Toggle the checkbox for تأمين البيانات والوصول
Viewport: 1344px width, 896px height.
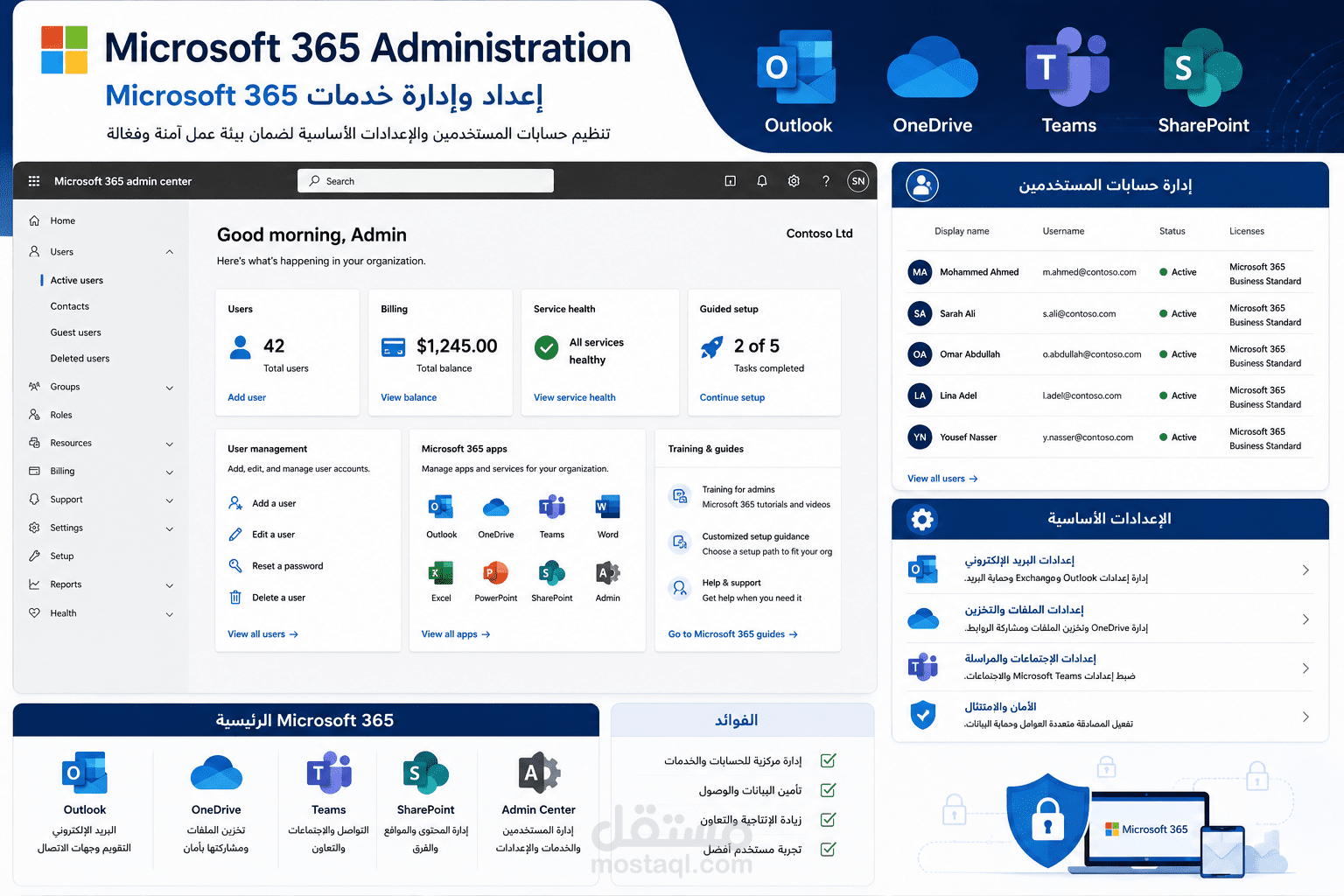tap(828, 790)
